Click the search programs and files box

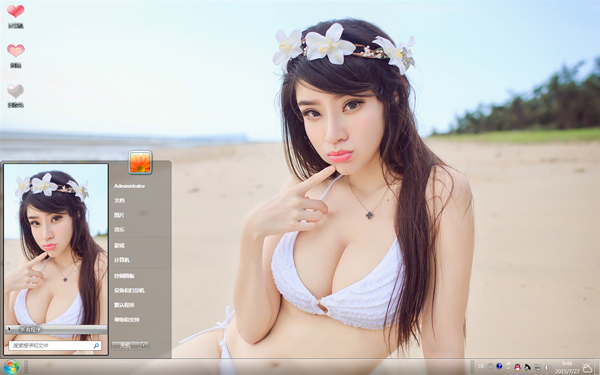55,346
